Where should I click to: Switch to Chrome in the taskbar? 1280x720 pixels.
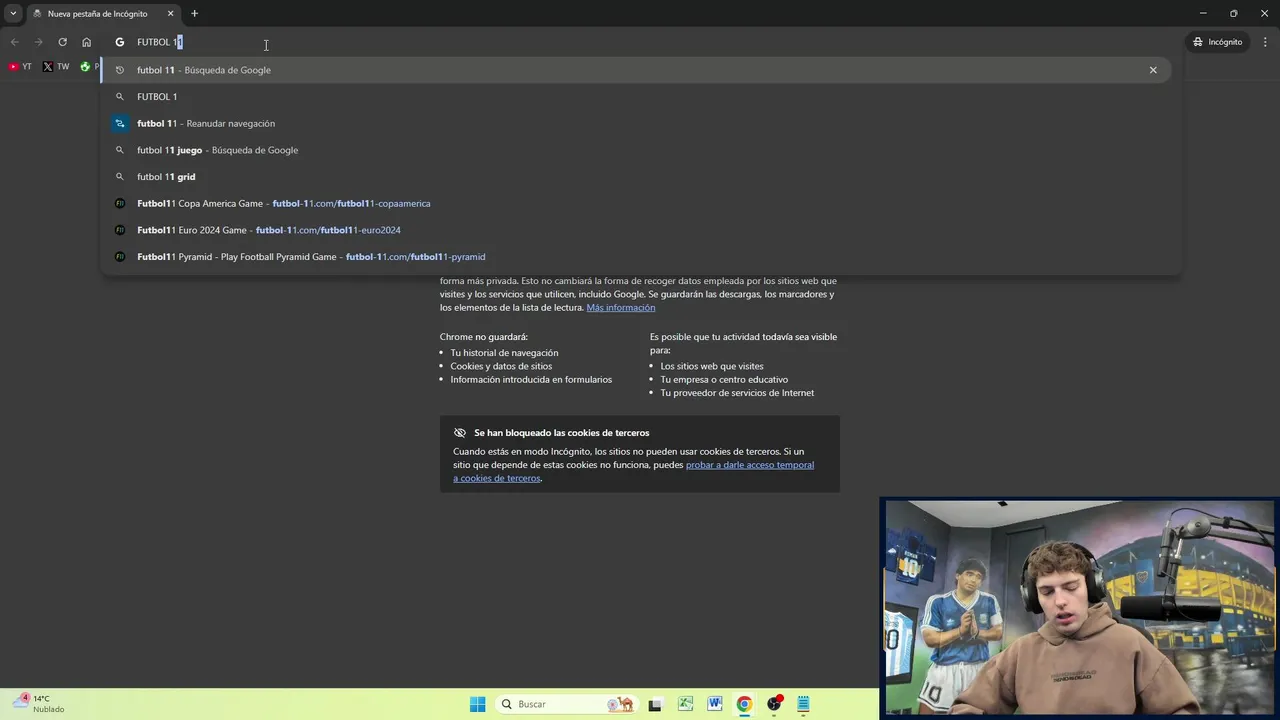click(x=744, y=704)
